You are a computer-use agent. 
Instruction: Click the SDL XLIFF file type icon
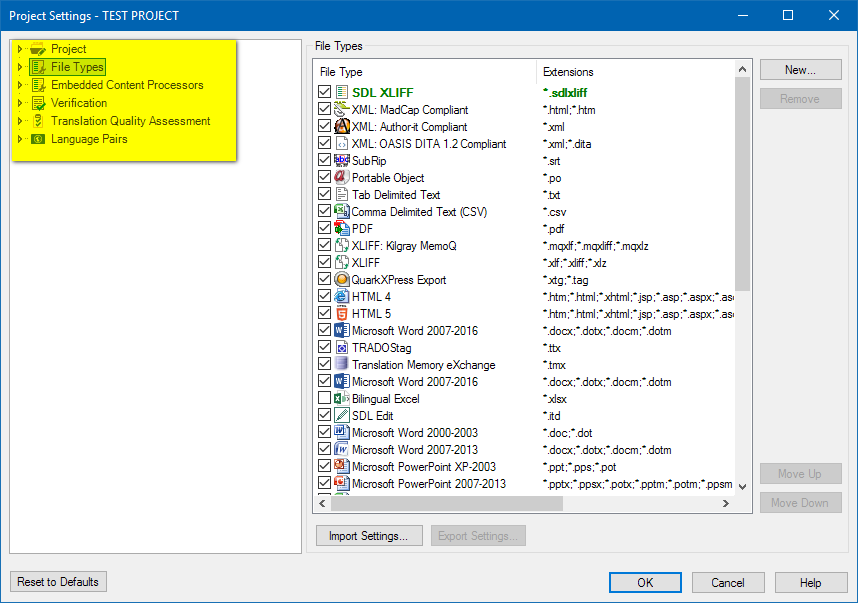(342, 92)
